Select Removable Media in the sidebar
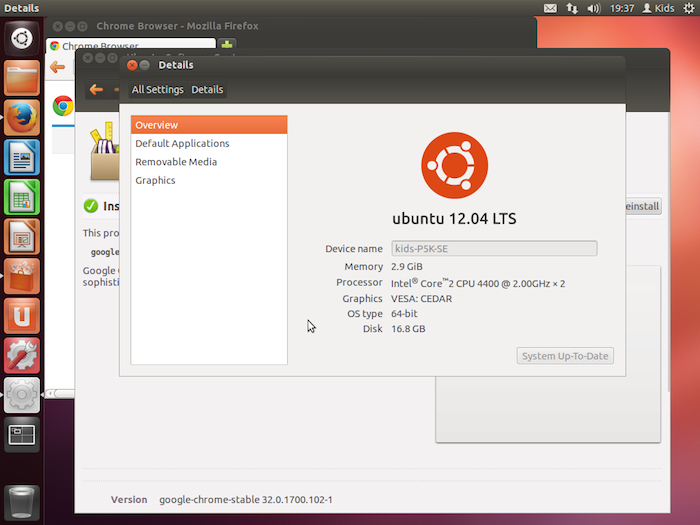This screenshot has width=700, height=525. (209, 162)
